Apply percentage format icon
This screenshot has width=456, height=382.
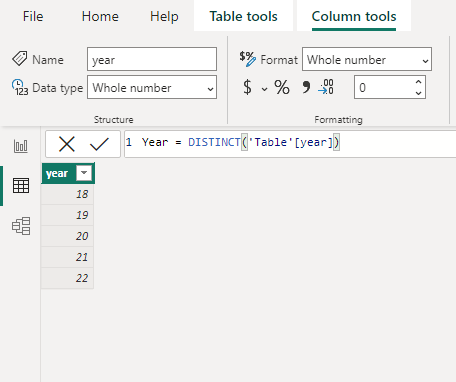click(282, 87)
